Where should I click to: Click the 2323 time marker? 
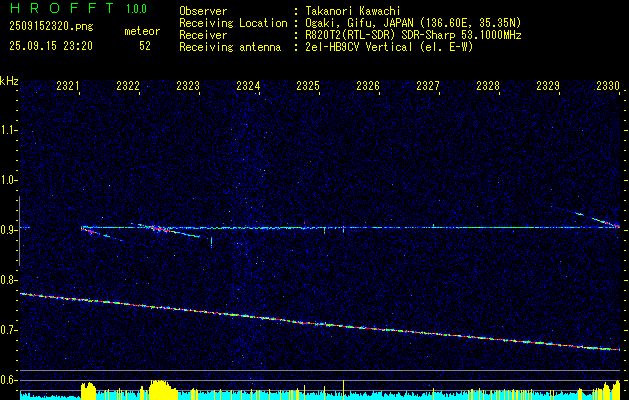188,86
